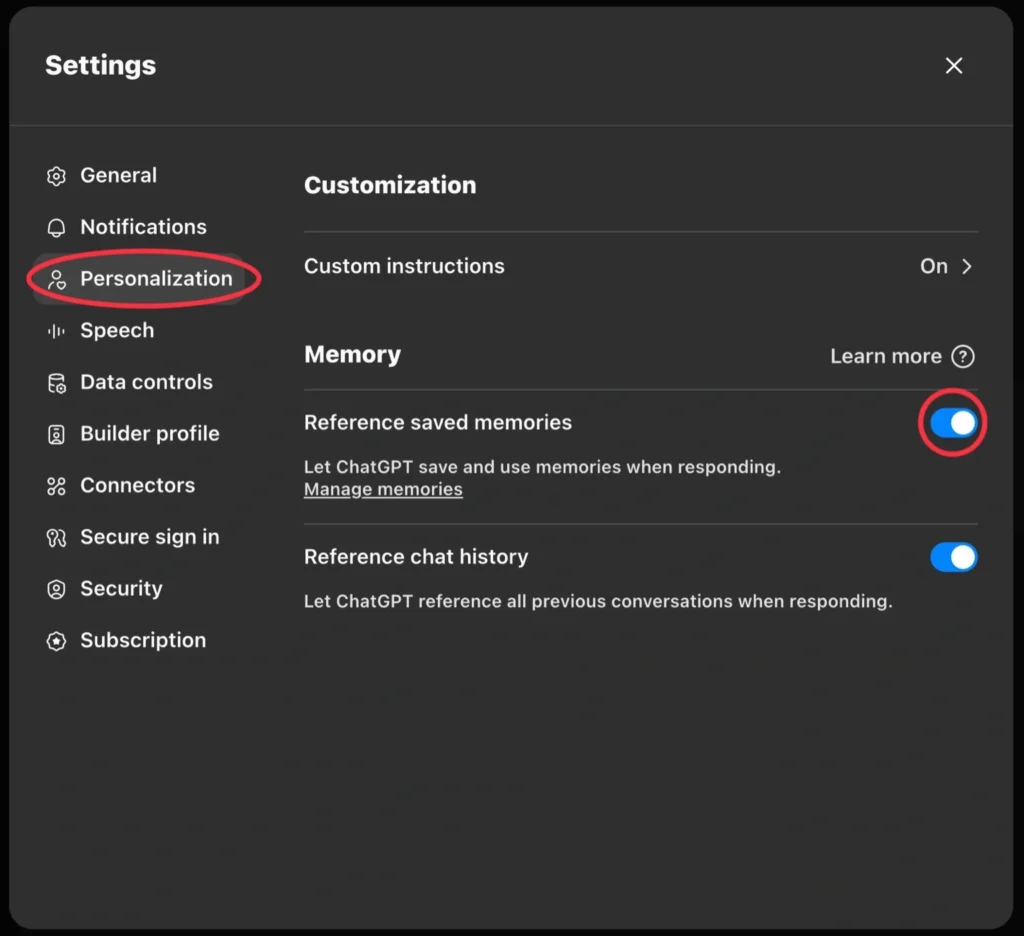Click the On status of Custom instructions
This screenshot has height=936, width=1024.
pos(933,266)
